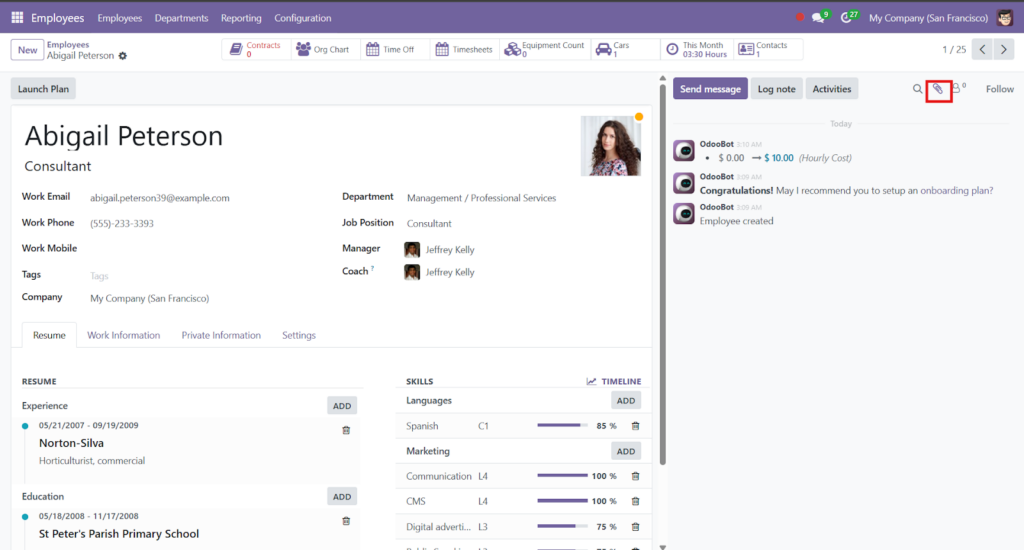Click the Communication 100% progress bar
The height and width of the screenshot is (550, 1024).
coord(562,476)
